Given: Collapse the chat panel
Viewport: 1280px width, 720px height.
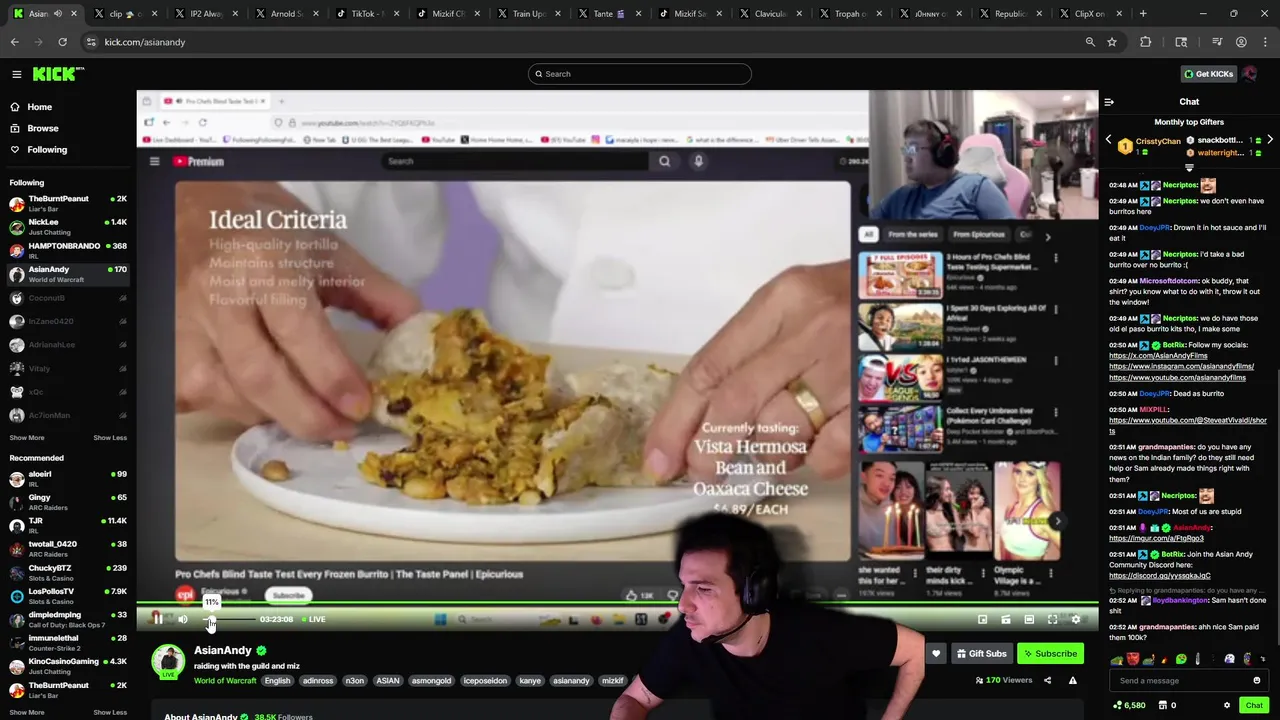Looking at the screenshot, I should [x=1109, y=102].
